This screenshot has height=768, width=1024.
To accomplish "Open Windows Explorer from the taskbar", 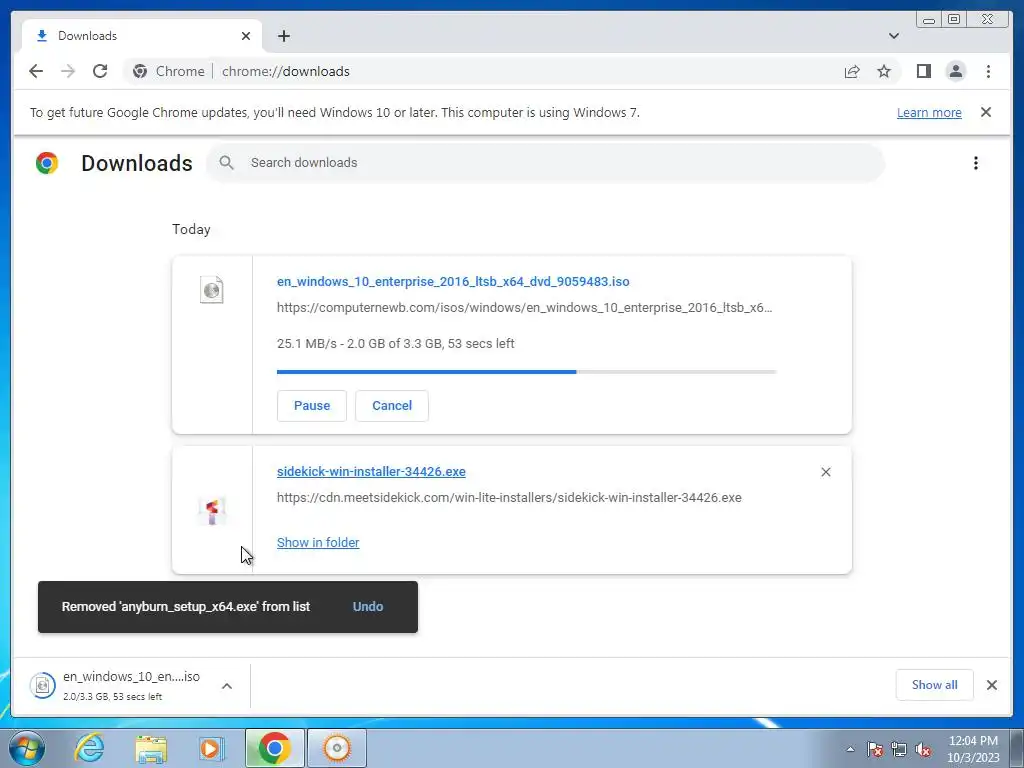I will coord(151,748).
